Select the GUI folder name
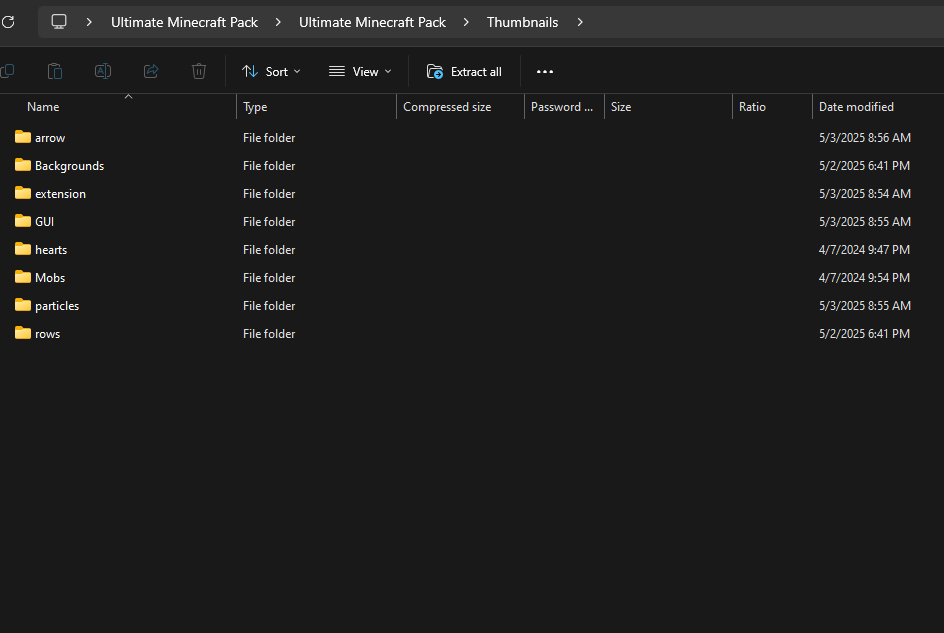The image size is (944, 633). point(45,222)
